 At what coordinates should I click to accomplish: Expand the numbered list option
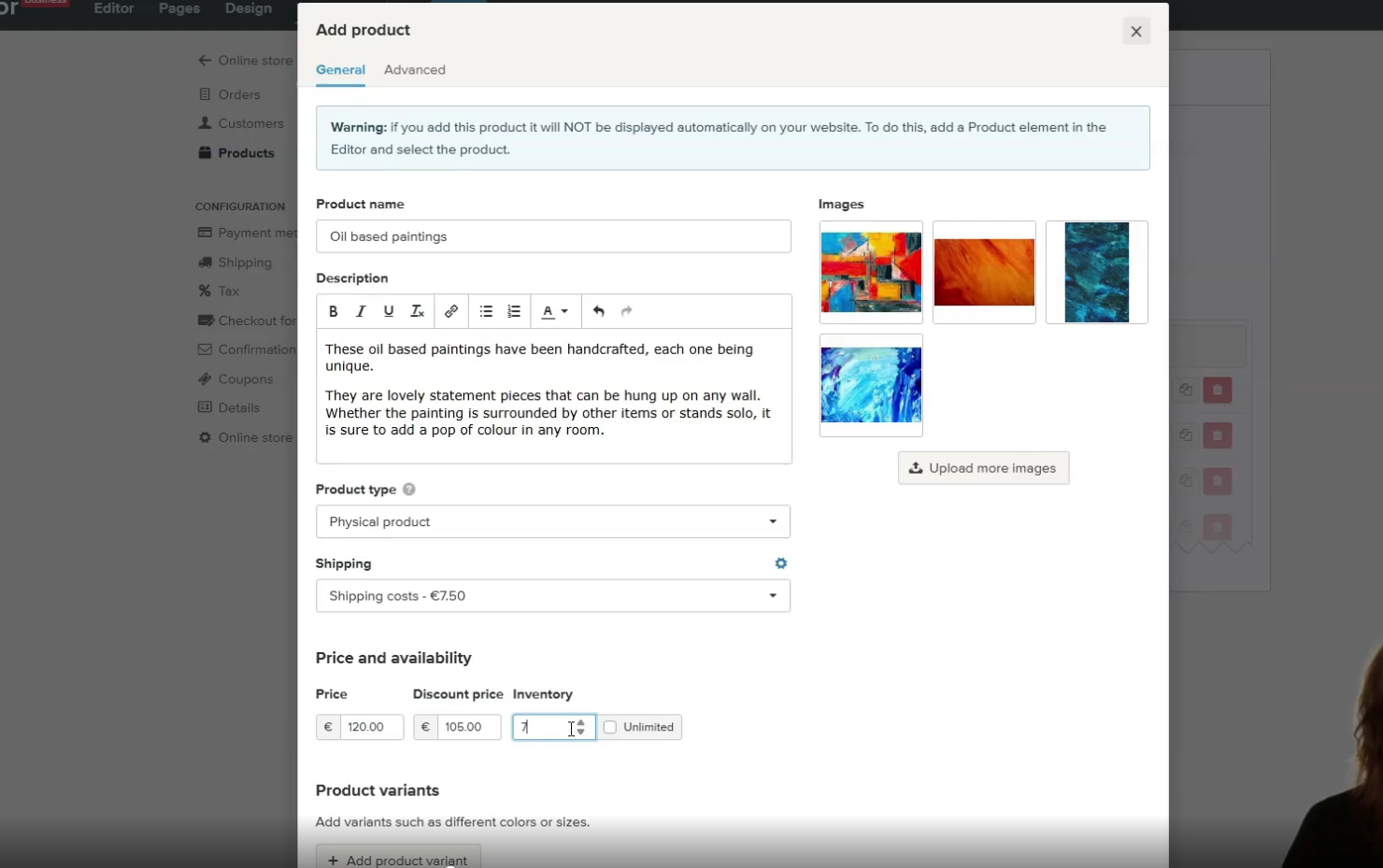[513, 311]
